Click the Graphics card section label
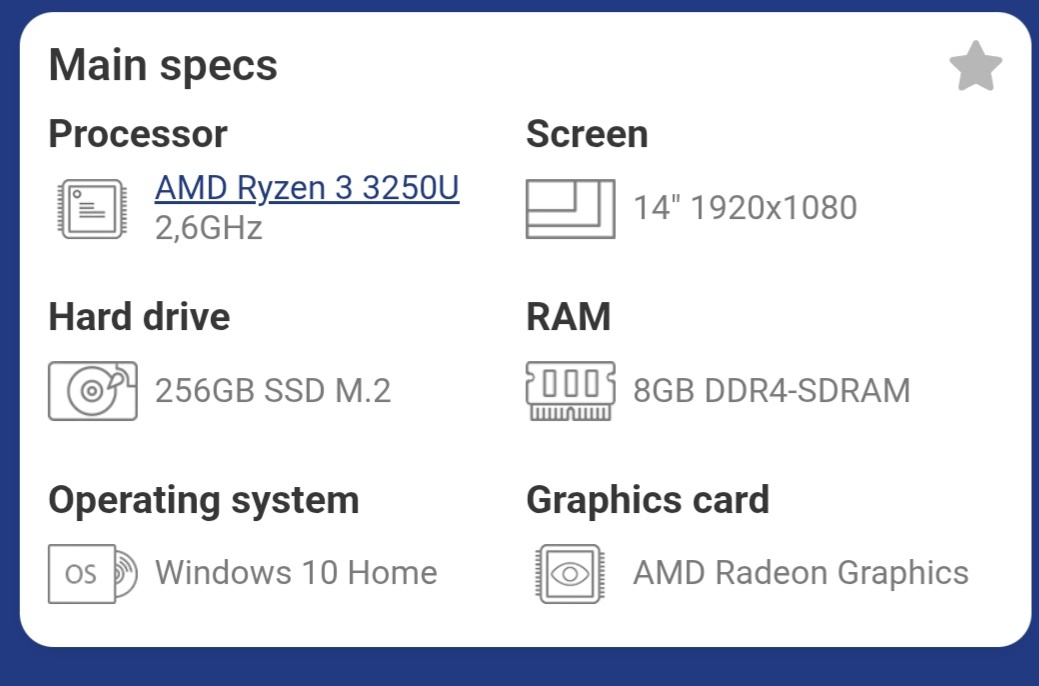Viewport: 1039px width, 686px height. tap(648, 499)
